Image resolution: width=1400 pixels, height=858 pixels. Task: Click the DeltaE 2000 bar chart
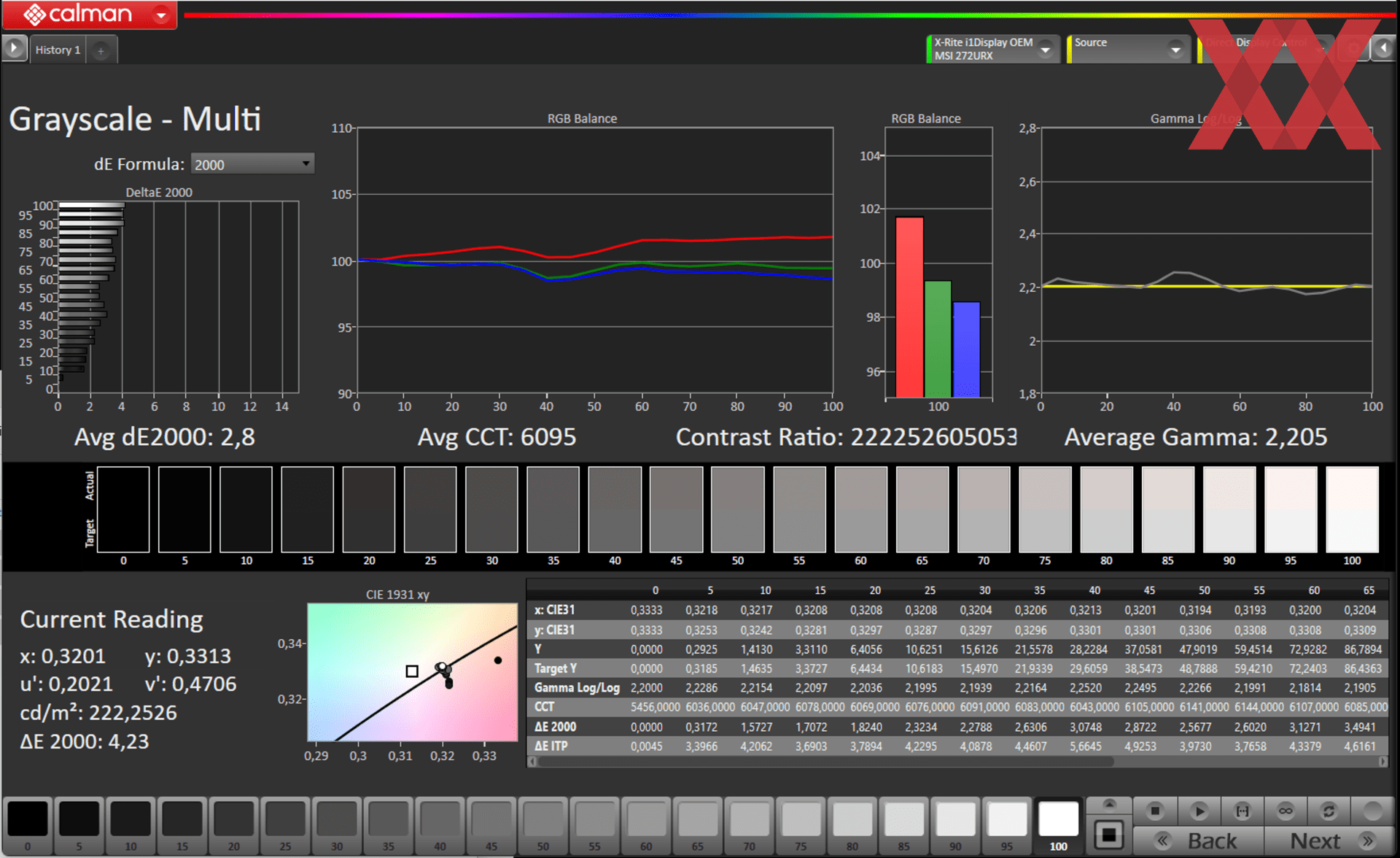179,297
